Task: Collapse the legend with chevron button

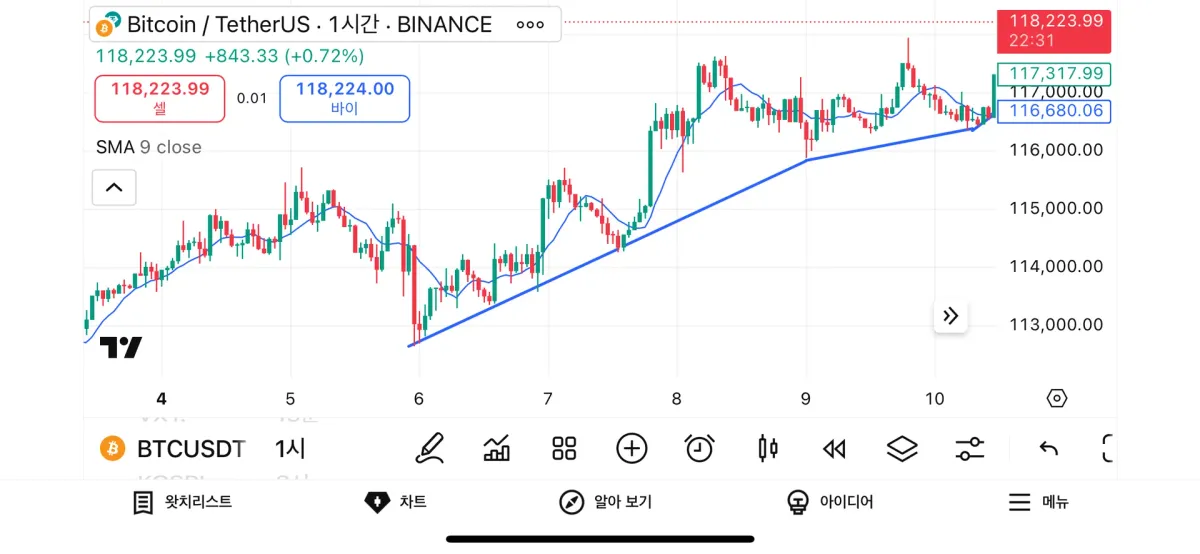Action: click(114, 187)
